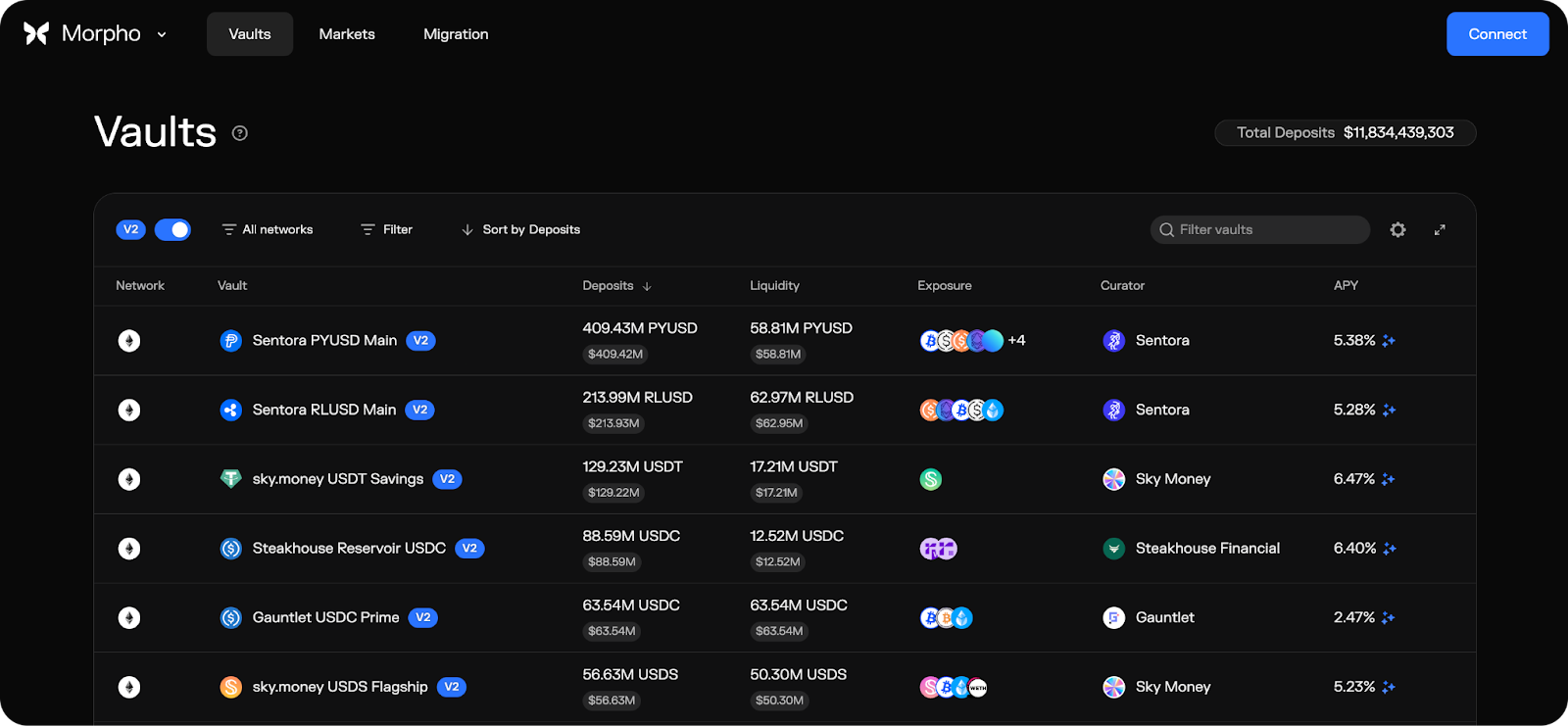Click sparkle icon next to 6.47% APY
This screenshot has height=726, width=1568.
click(x=1389, y=479)
